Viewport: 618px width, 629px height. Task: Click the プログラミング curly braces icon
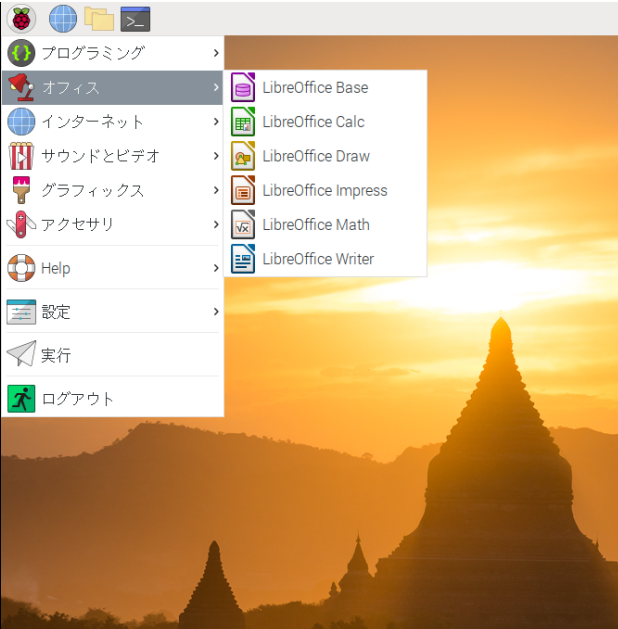click(21, 53)
